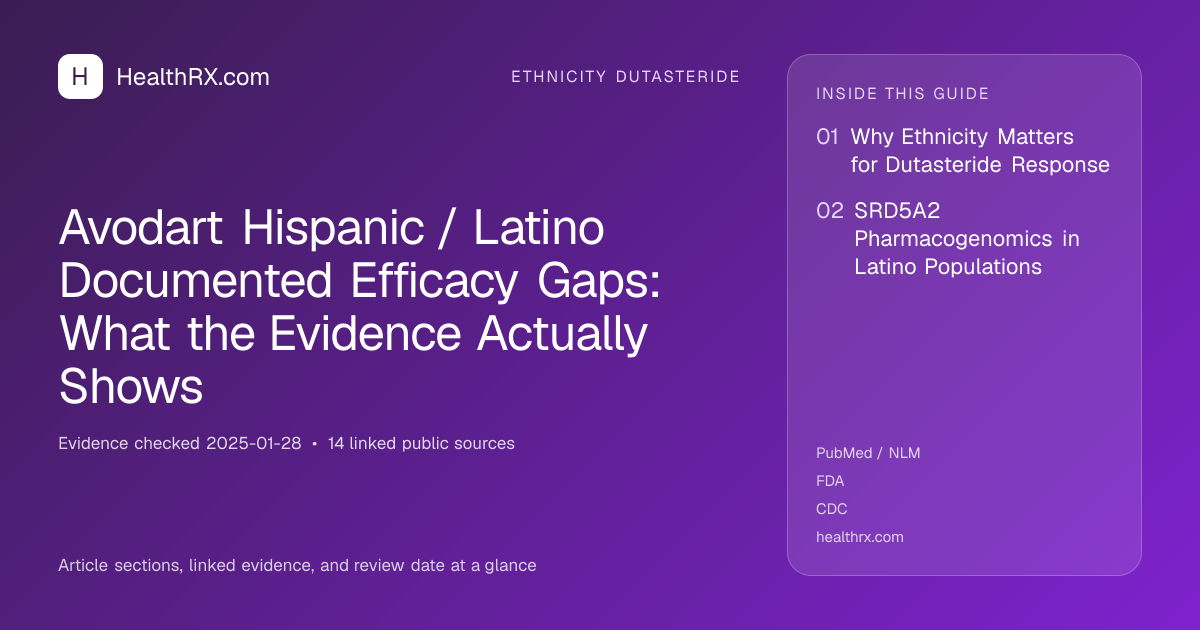
Task: Open section 02 SRD5A2 Pharmacogenomics
Action: [948, 239]
